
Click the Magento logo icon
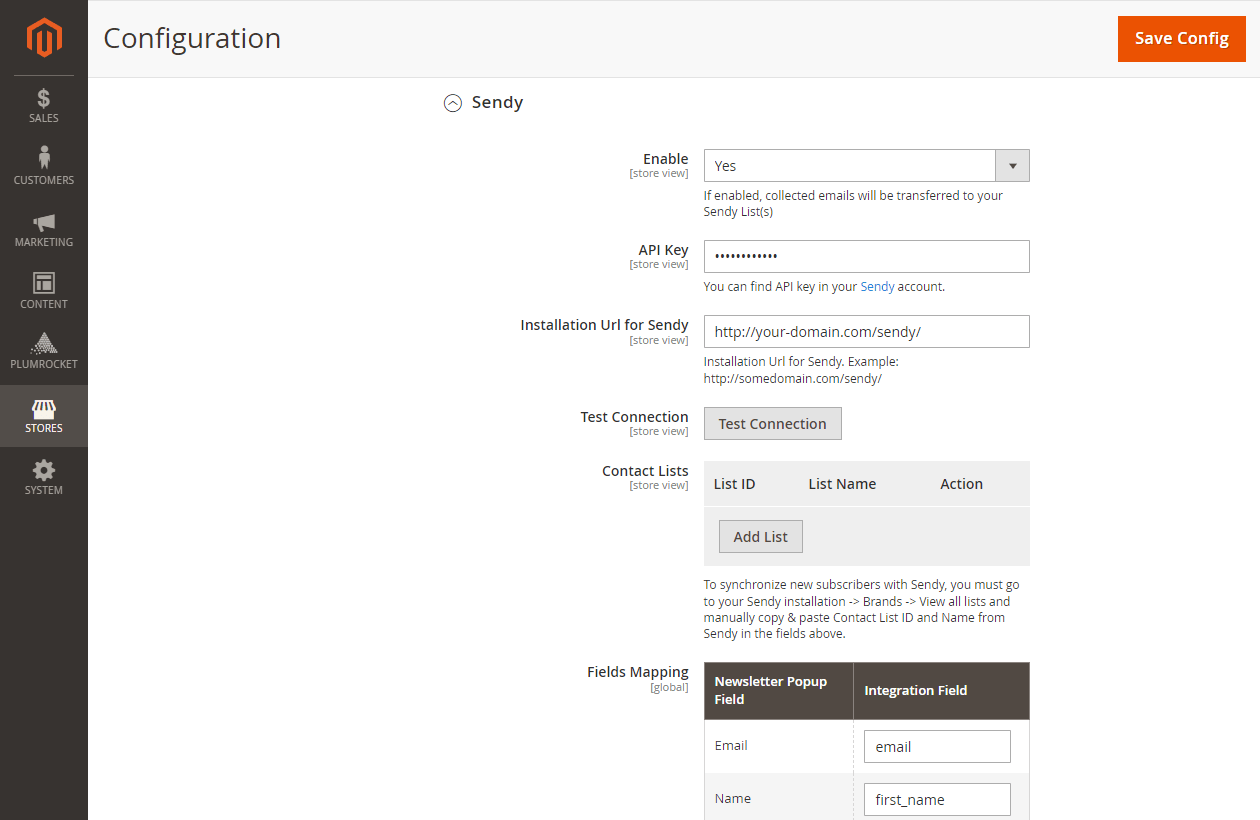click(44, 38)
